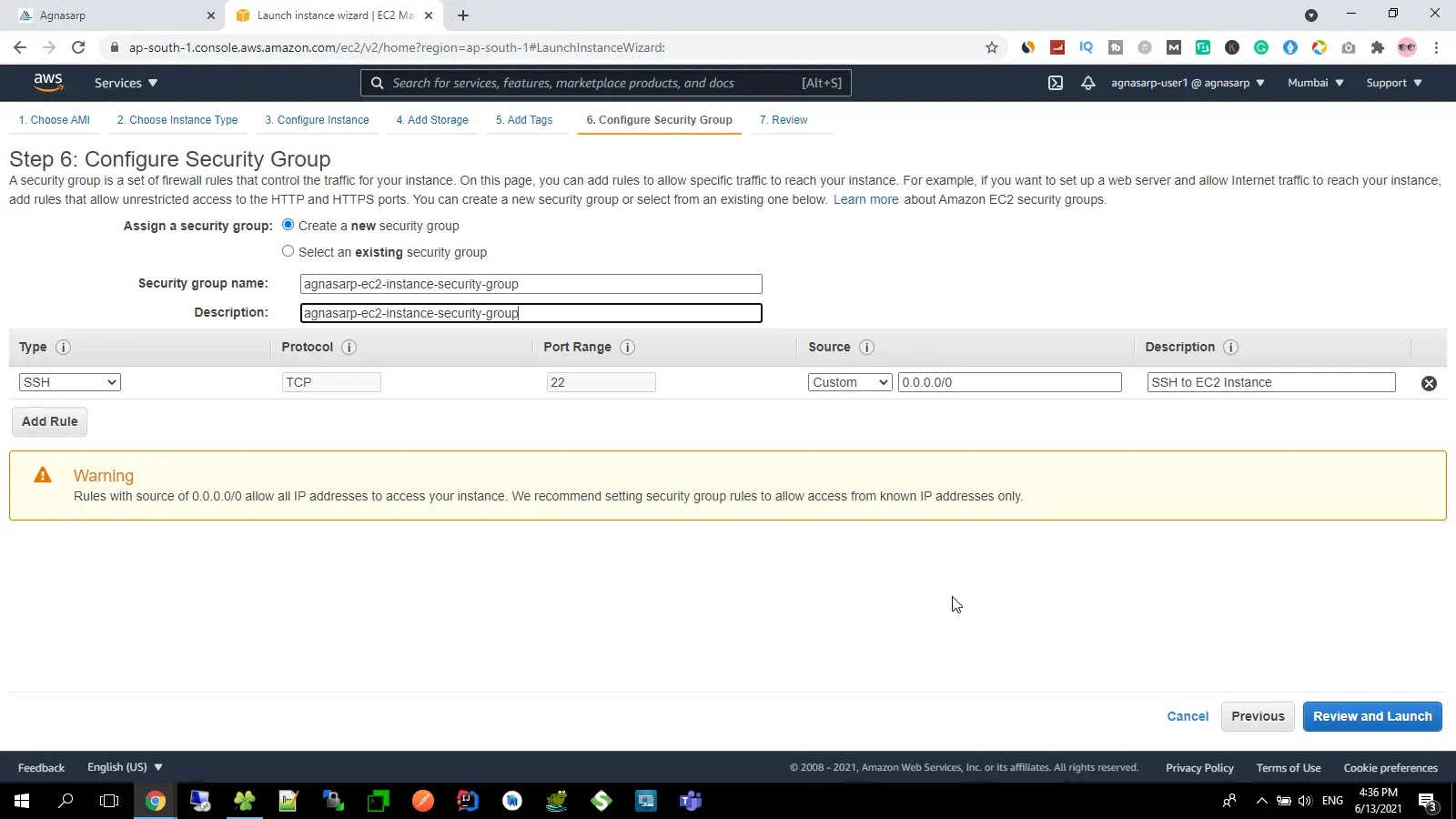The image size is (1456, 819).
Task: Open Cookie preferences link
Action: tap(1390, 768)
